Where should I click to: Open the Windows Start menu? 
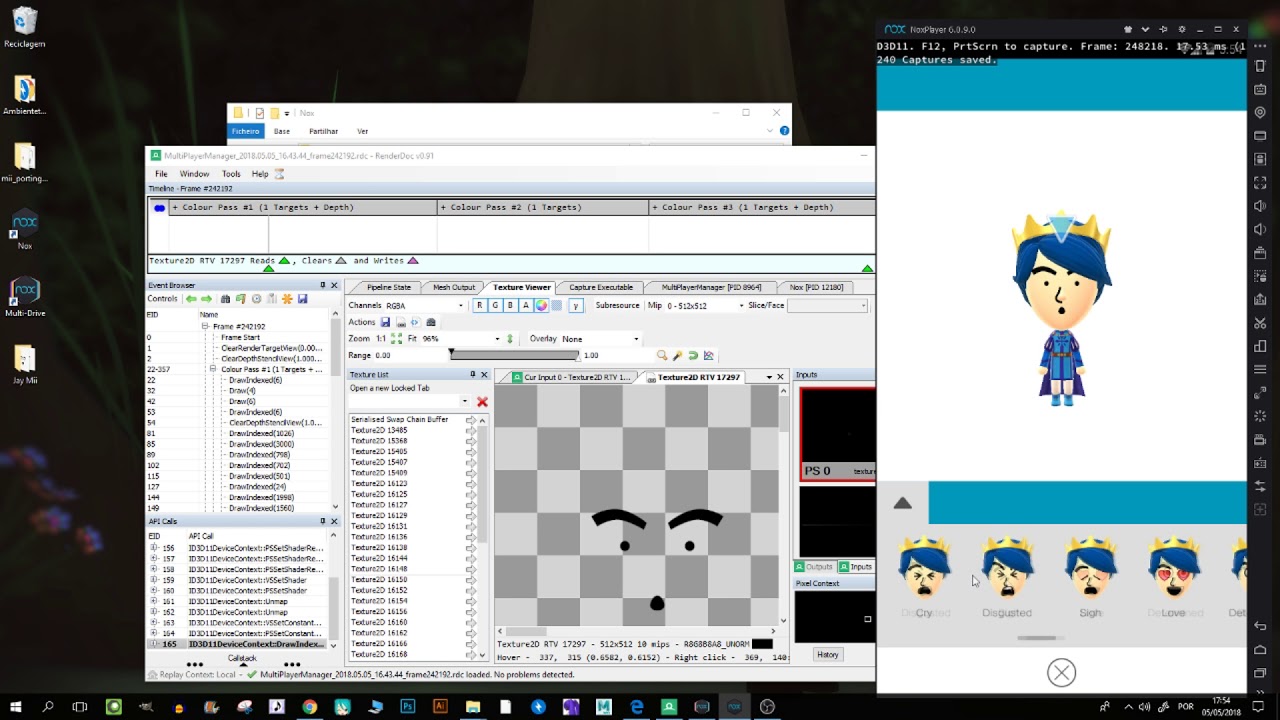coord(16,706)
